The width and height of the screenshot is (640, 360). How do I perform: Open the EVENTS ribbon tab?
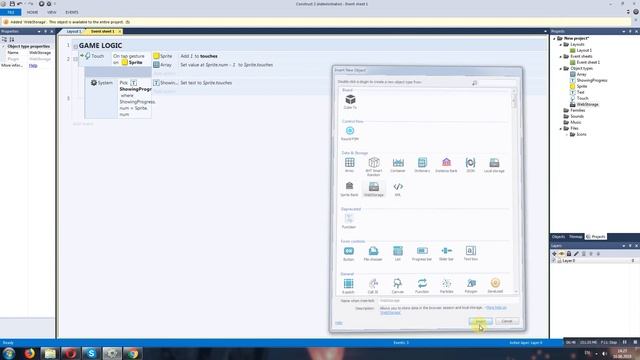pos(72,12)
